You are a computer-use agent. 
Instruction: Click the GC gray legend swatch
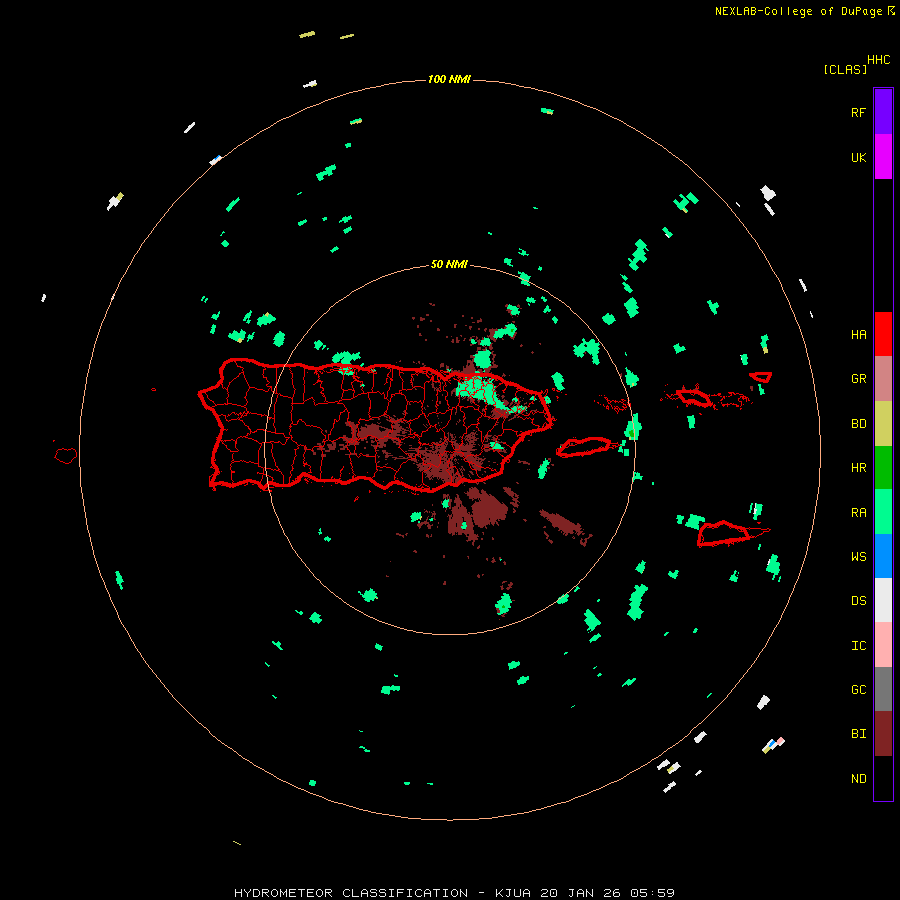[883, 689]
